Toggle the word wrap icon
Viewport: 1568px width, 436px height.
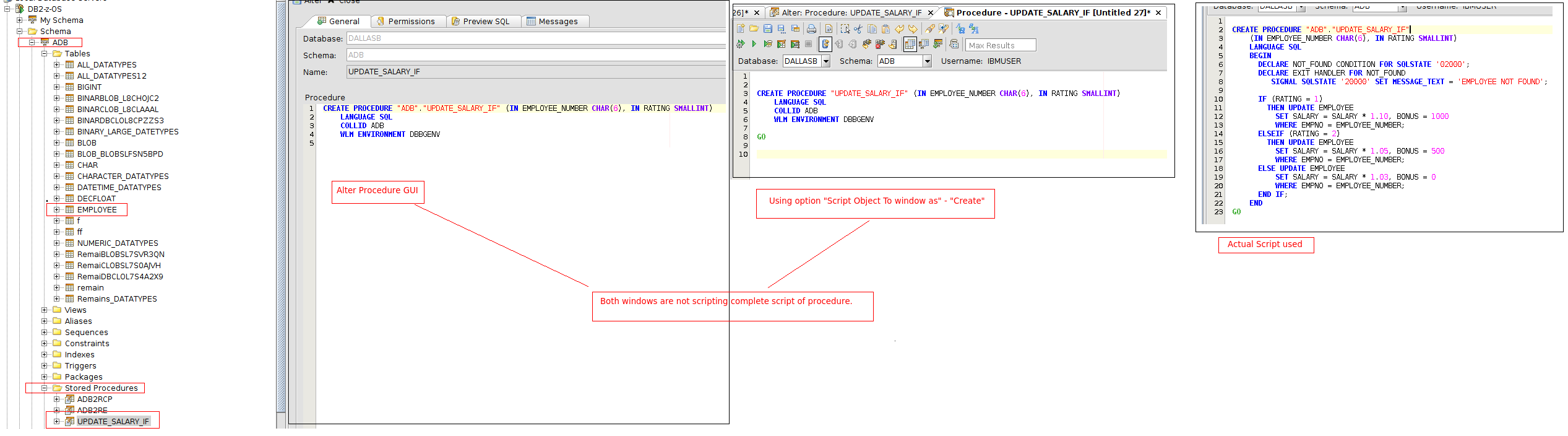coord(829,28)
